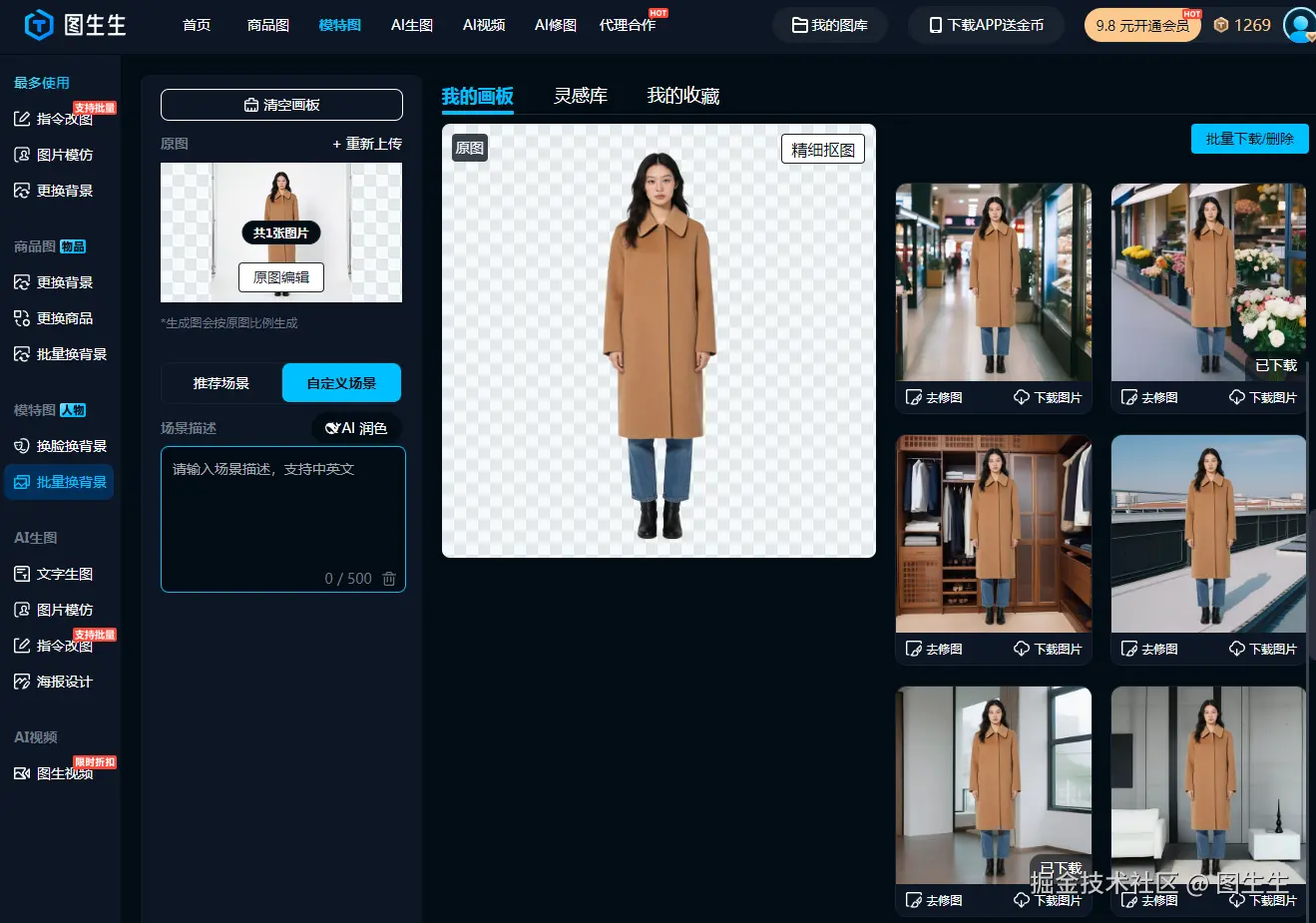Viewport: 1316px width, 923px height.
Task: Click + 重新上传 link
Action: tap(367, 144)
